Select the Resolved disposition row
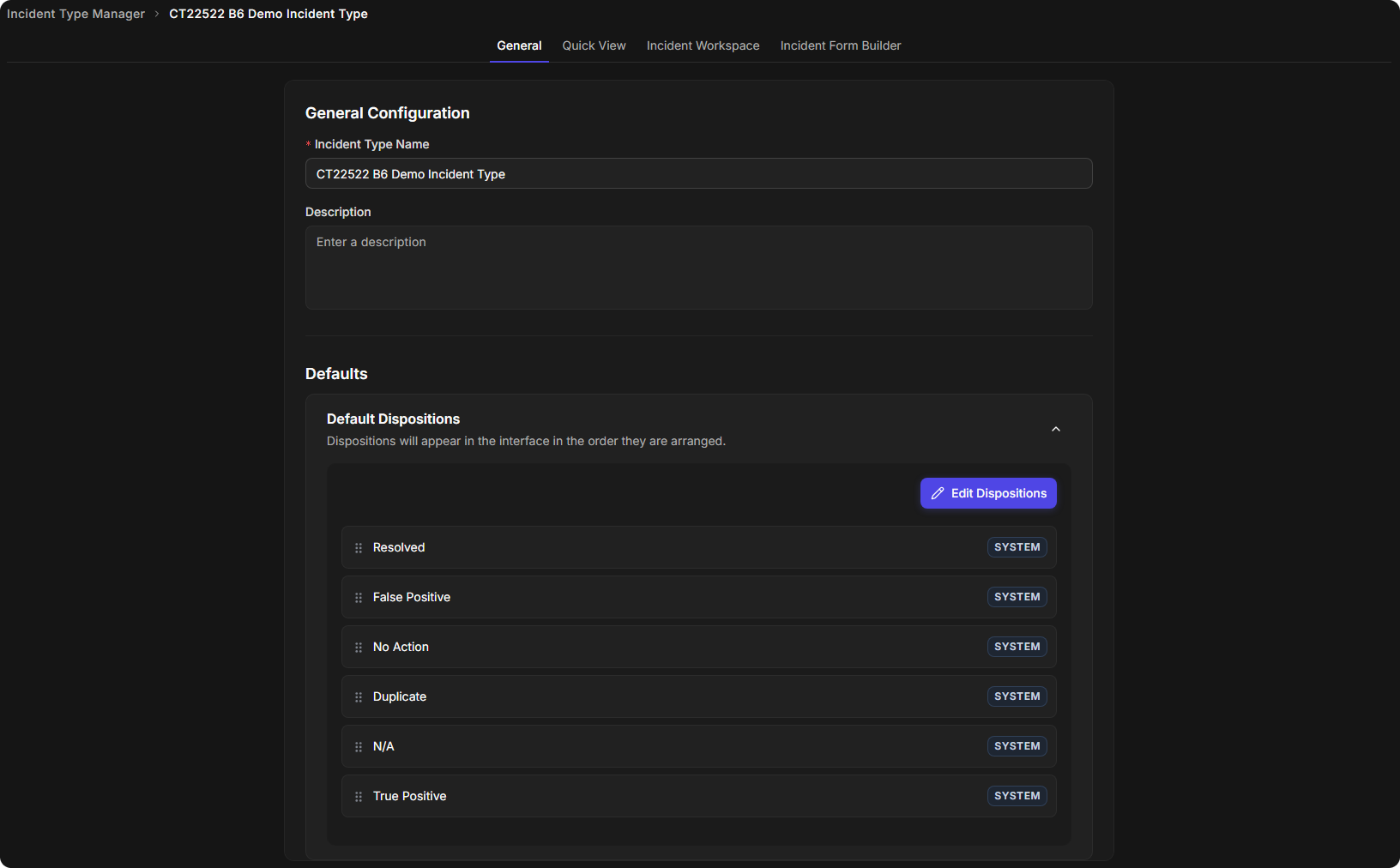 click(x=698, y=547)
